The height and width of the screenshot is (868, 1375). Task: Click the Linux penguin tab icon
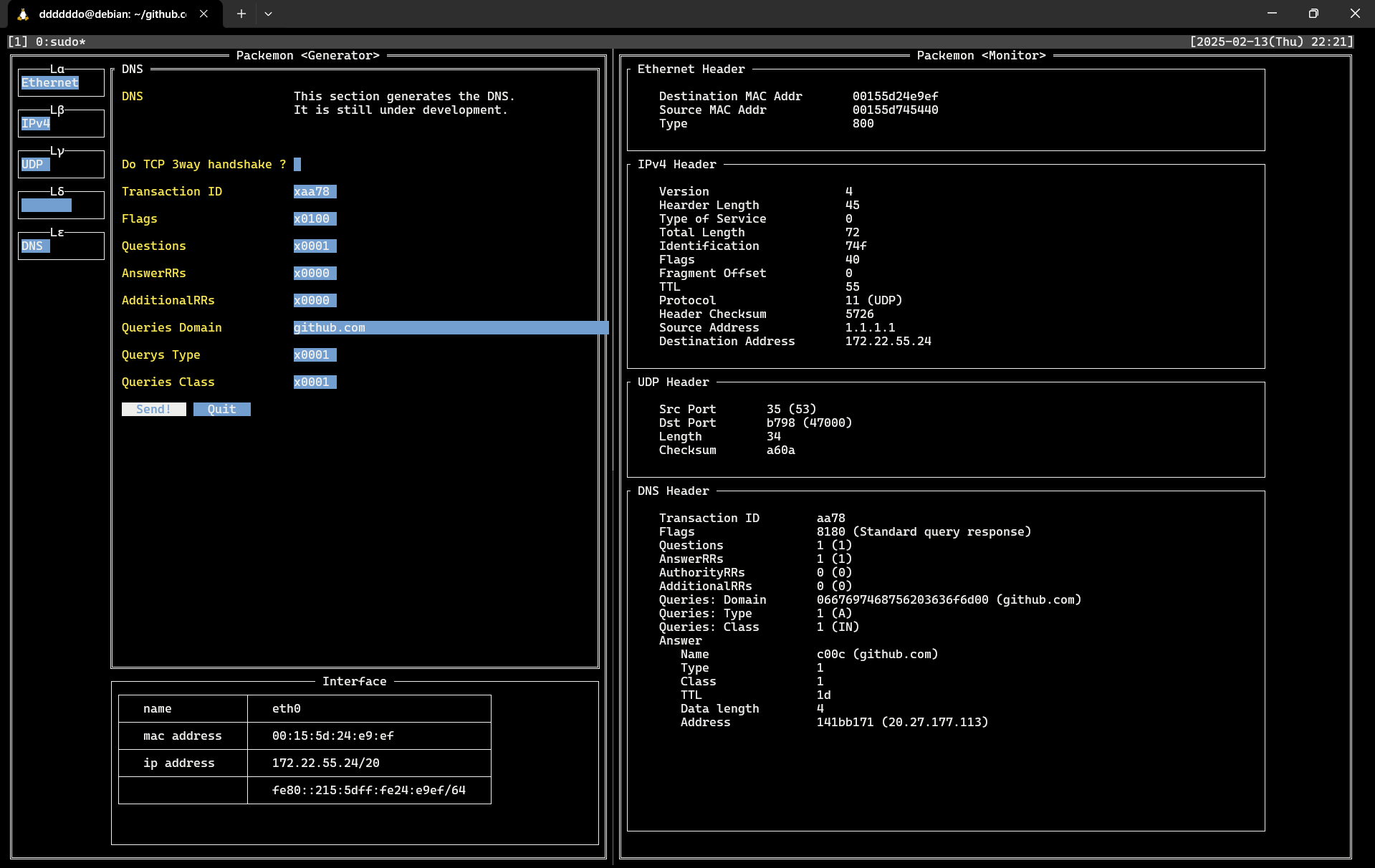point(23,14)
